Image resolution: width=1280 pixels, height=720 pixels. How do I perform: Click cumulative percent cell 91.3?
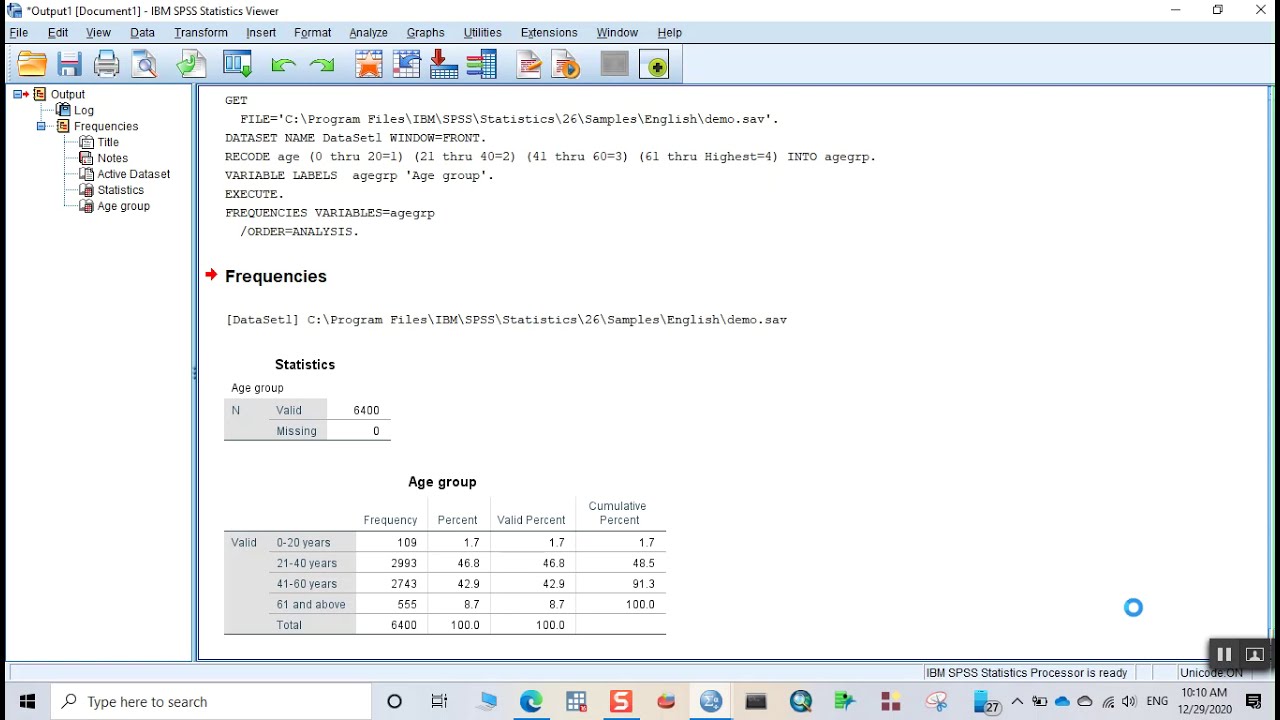[644, 584]
